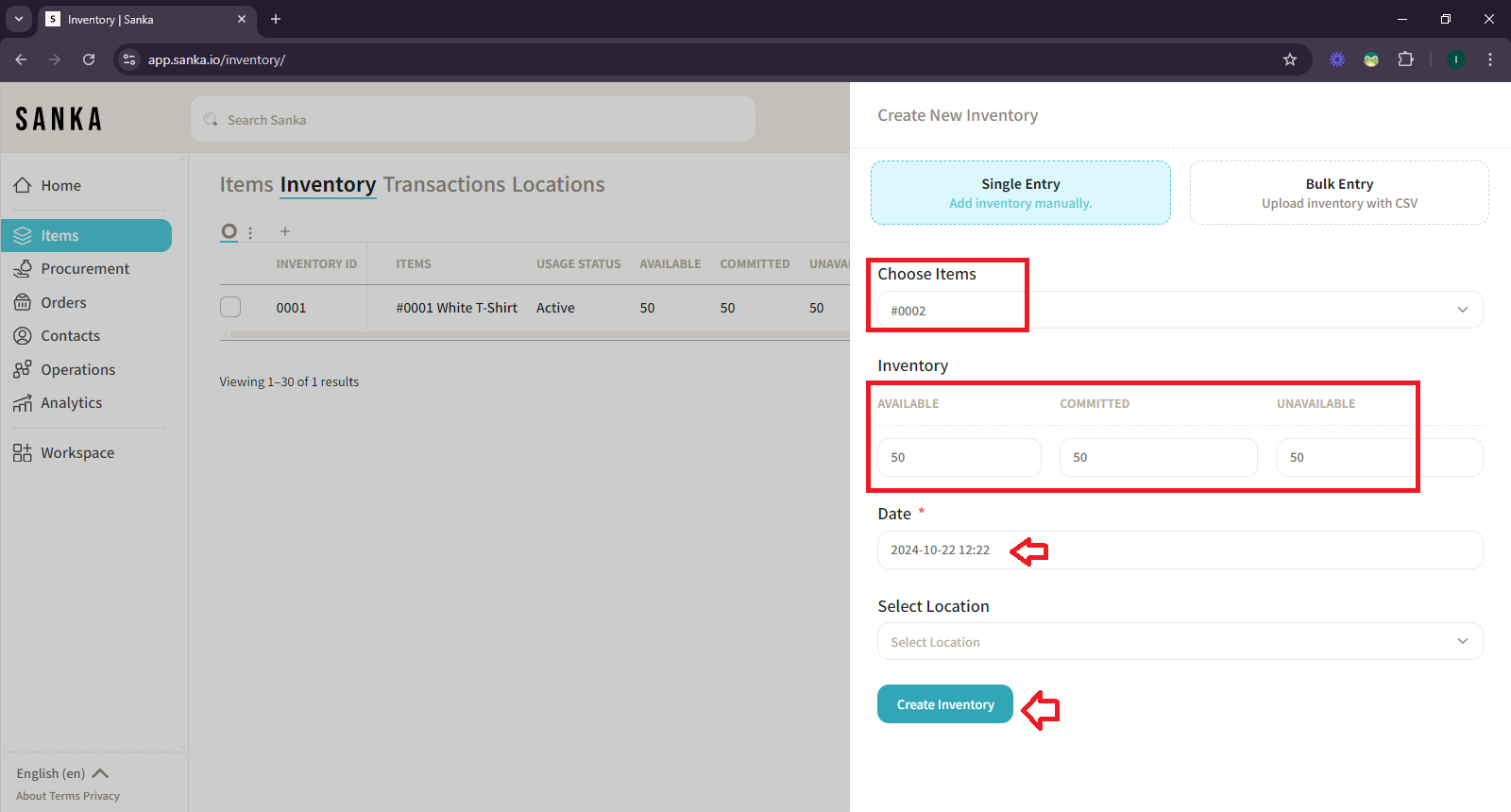Click the Home icon in the sidebar

tap(23, 185)
